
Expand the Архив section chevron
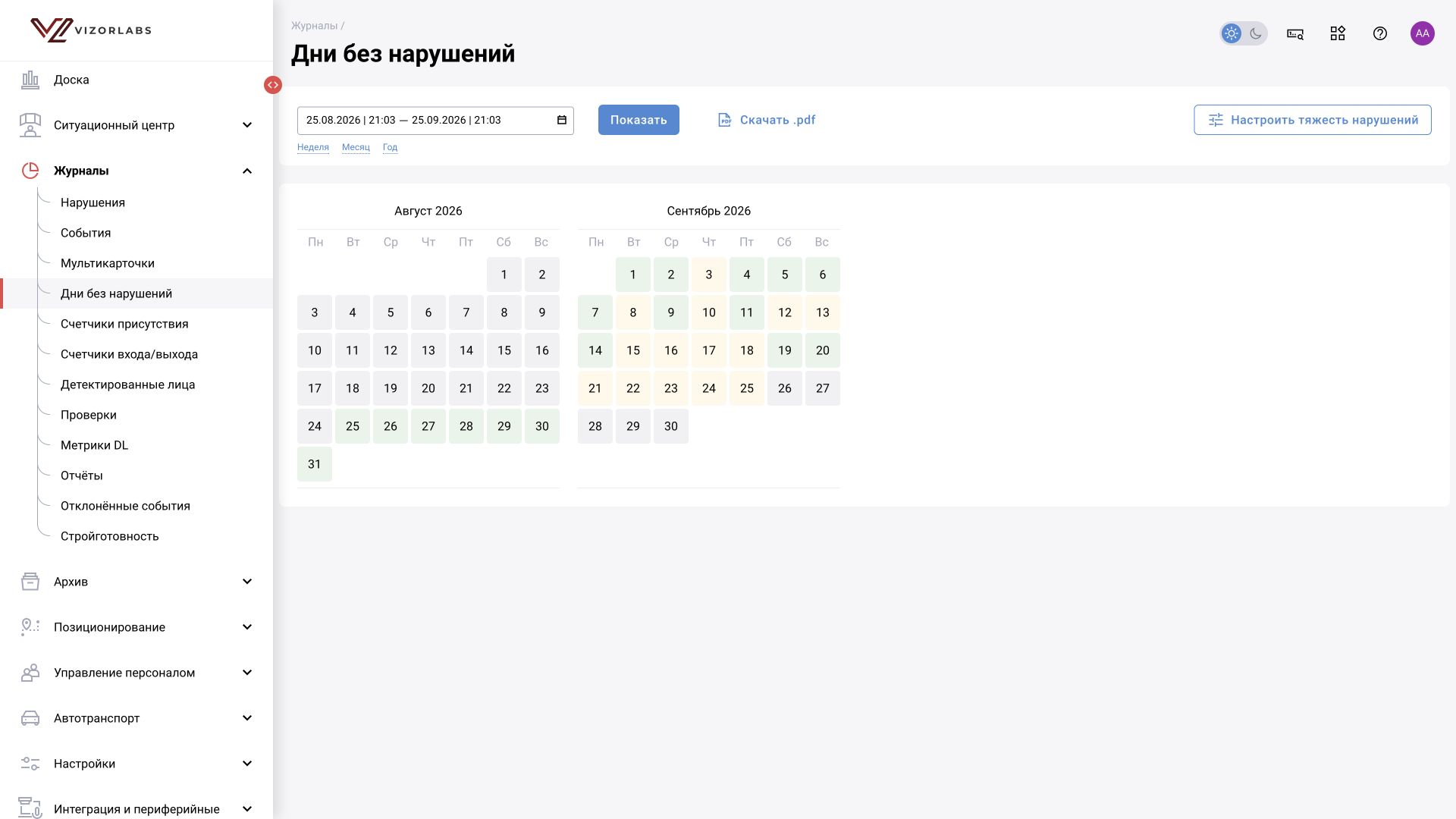pos(247,582)
